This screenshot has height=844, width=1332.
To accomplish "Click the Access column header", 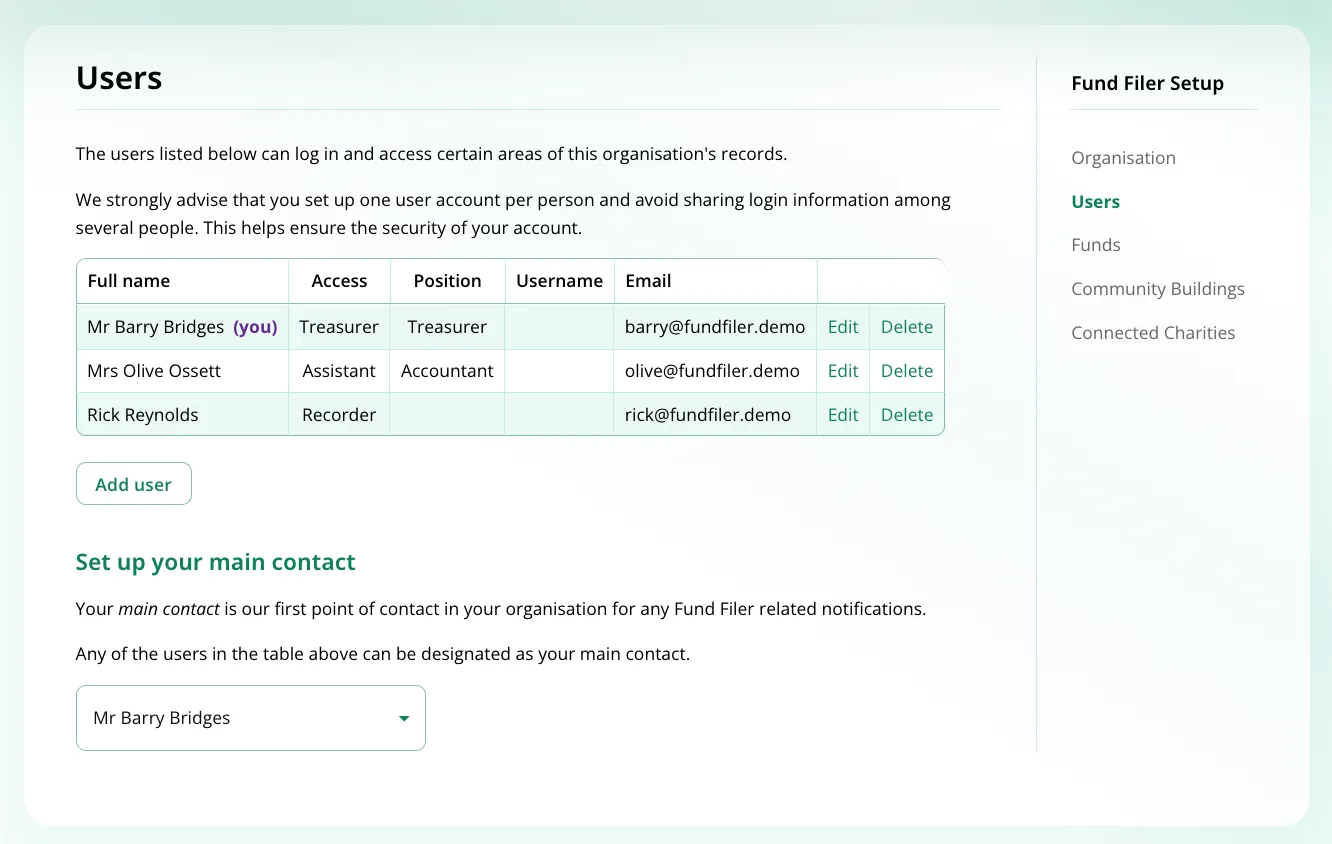I will coord(339,281).
